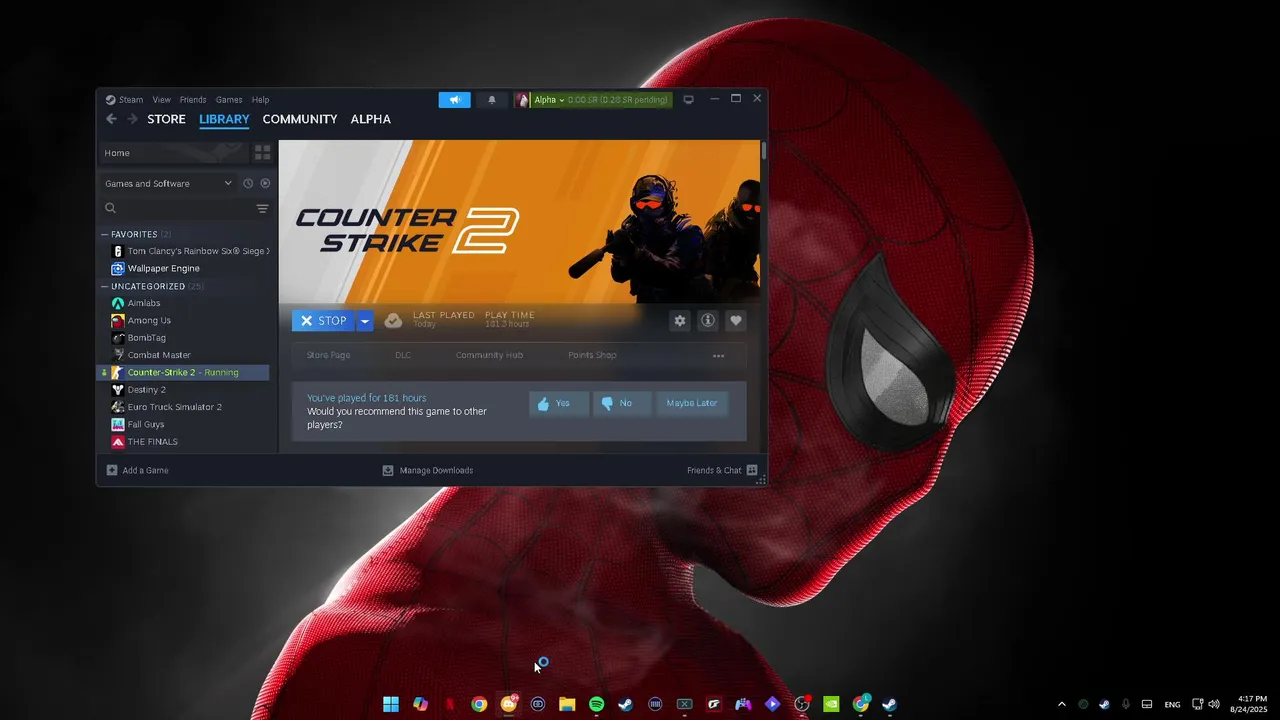Open the Spotify taskbar icon
This screenshot has height=720, width=1280.
(596, 704)
